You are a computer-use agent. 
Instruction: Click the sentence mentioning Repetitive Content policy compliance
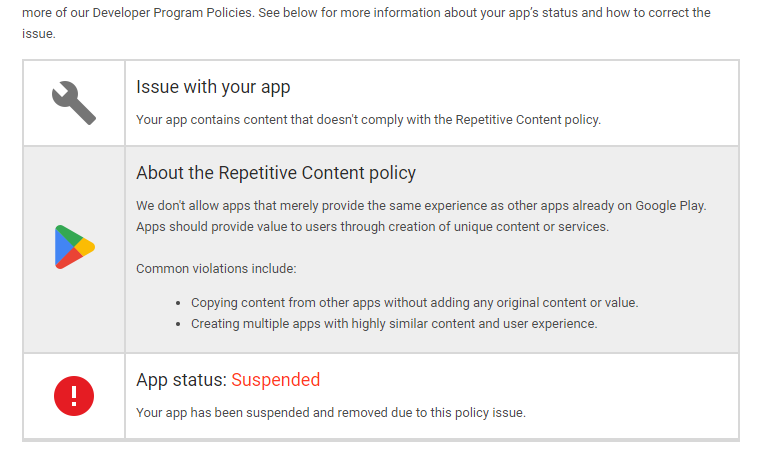[368, 120]
